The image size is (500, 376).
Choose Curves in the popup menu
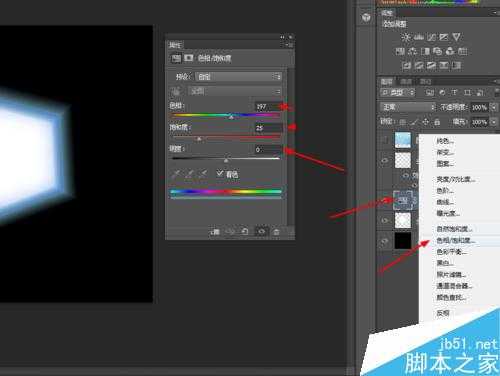[445, 202]
